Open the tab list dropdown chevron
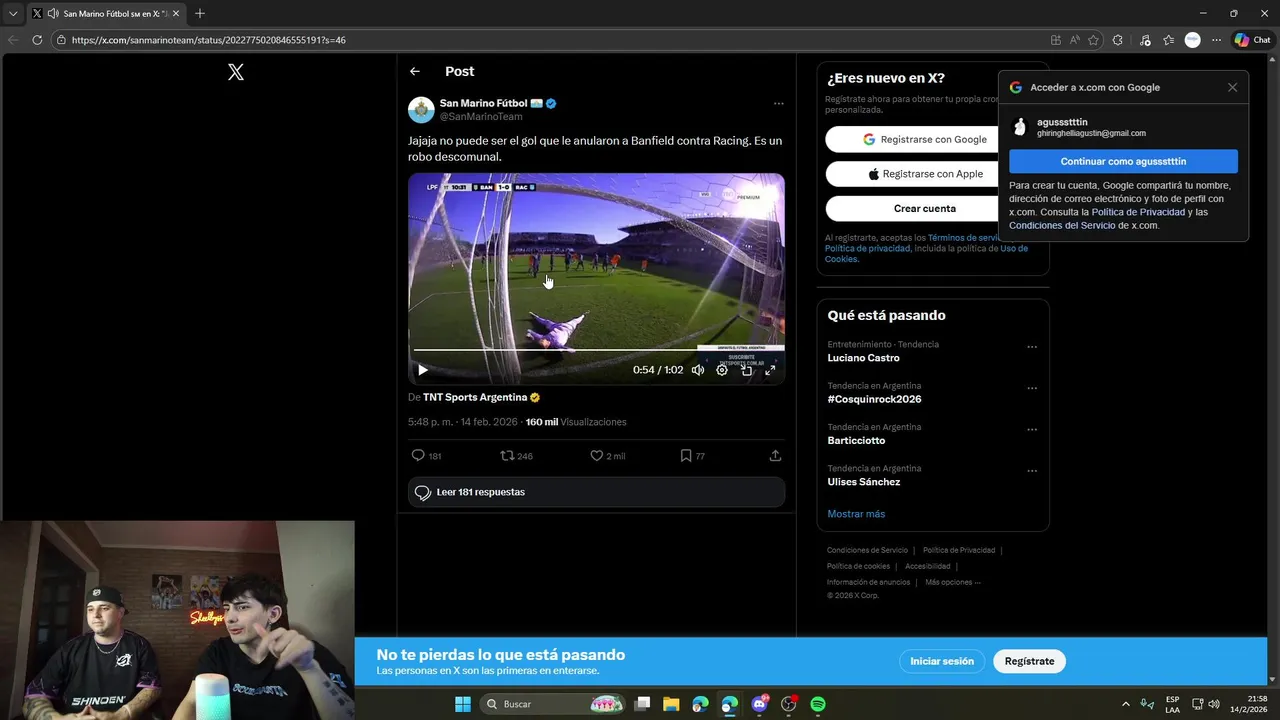 click(x=13, y=13)
